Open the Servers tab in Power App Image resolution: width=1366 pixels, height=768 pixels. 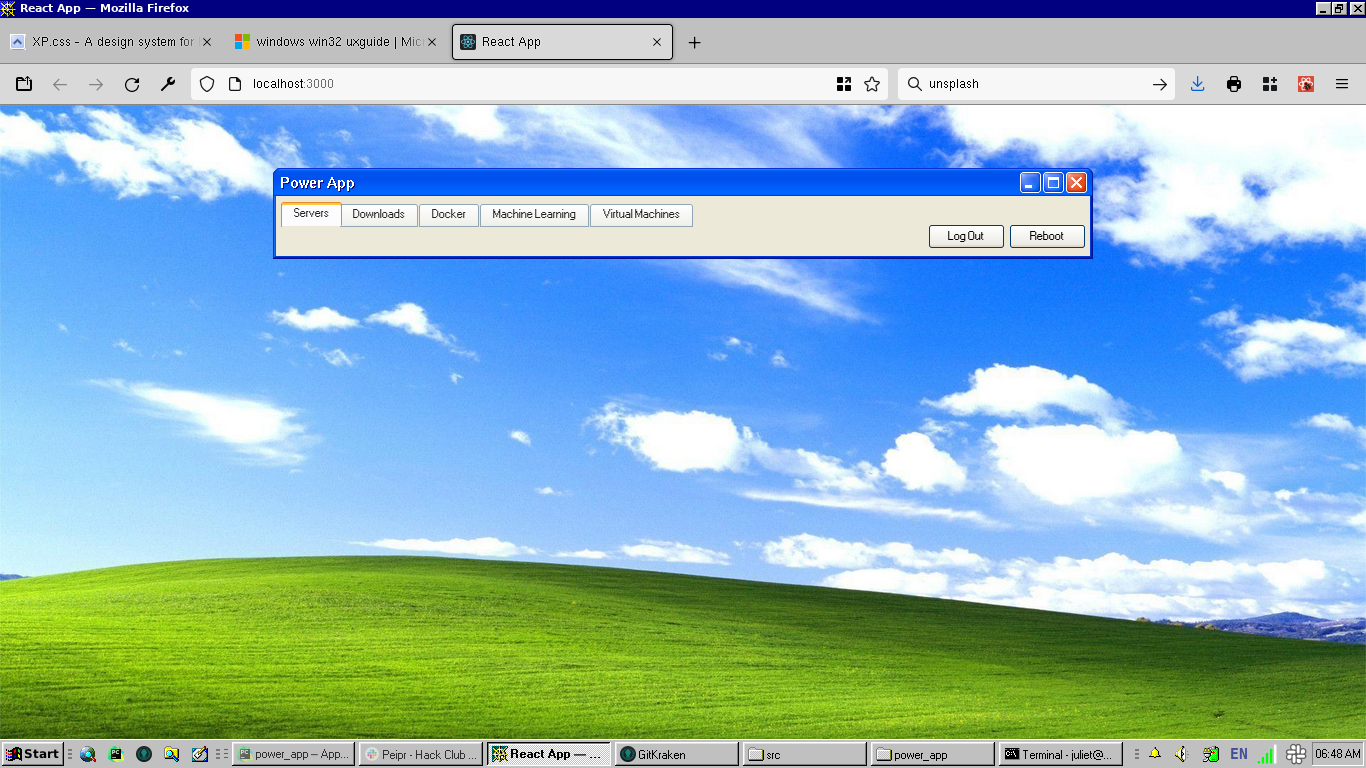(311, 214)
